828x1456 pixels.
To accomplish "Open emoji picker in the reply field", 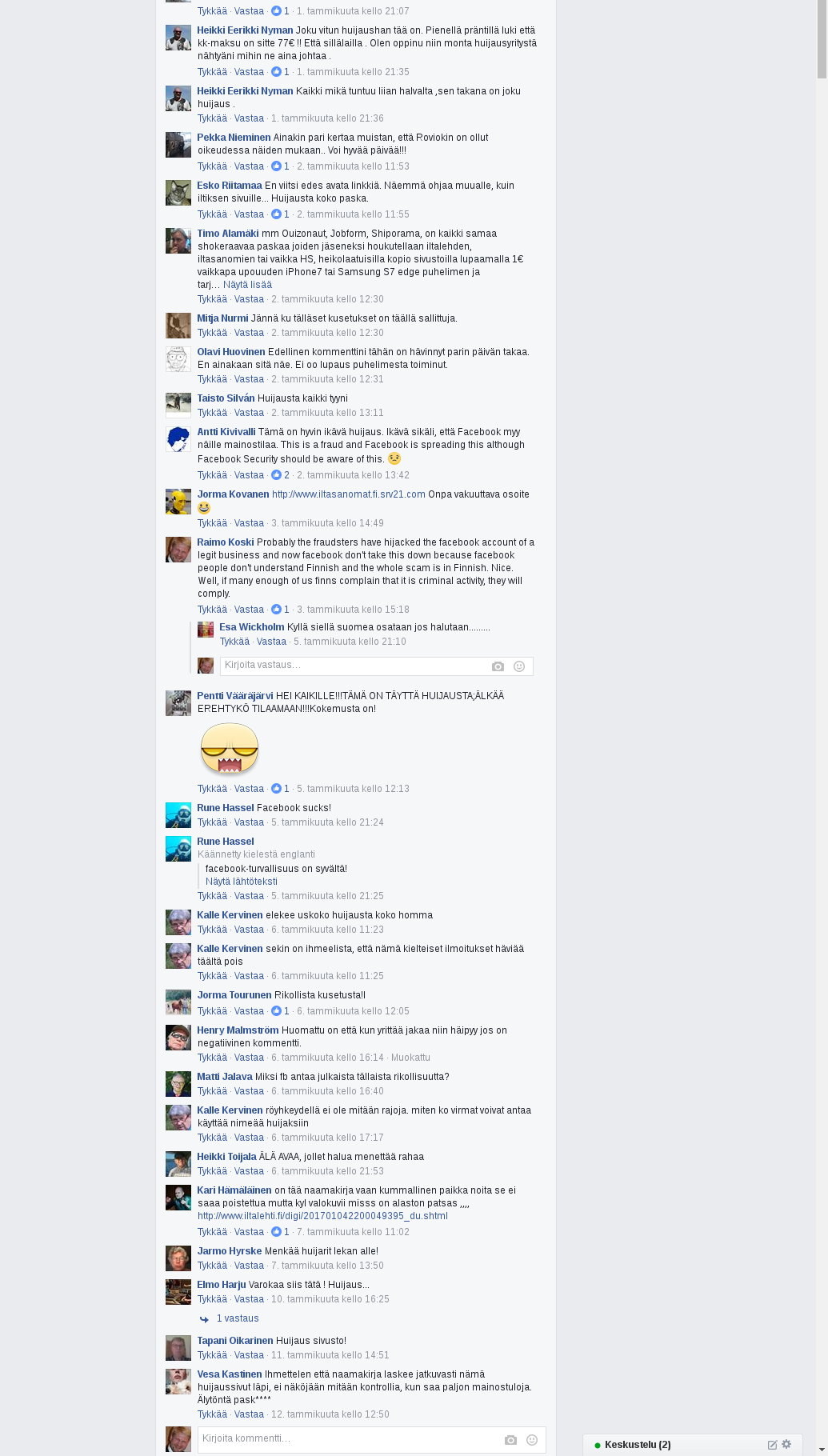I will [x=519, y=666].
